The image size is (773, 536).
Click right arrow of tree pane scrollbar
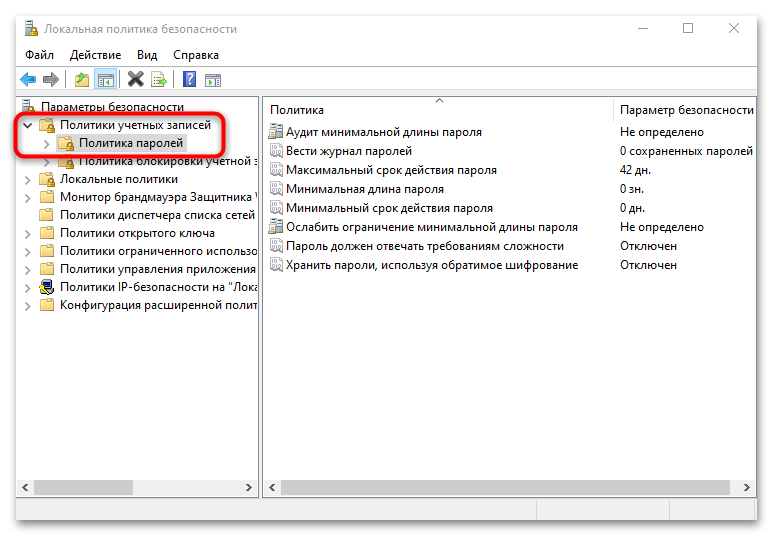pos(248,487)
